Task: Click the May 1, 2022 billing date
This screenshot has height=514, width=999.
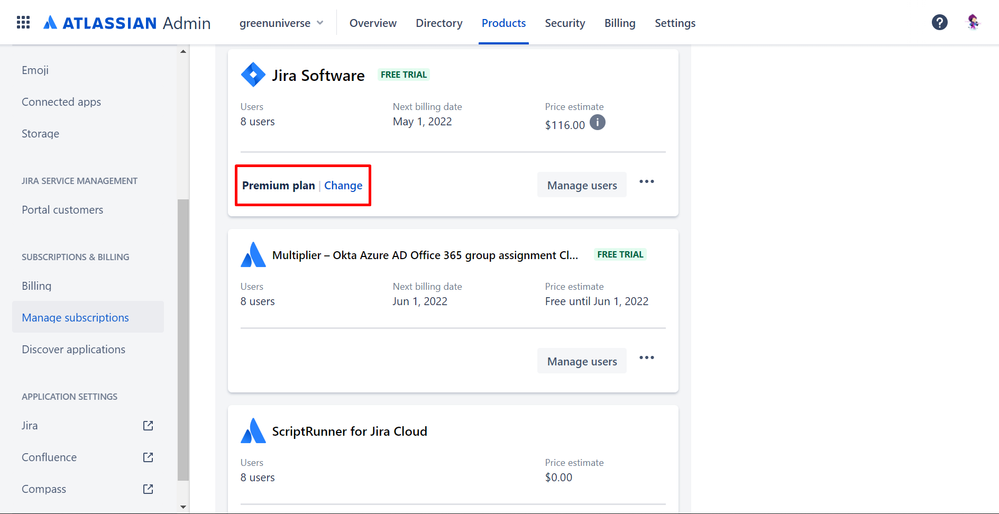Action: click(422, 122)
